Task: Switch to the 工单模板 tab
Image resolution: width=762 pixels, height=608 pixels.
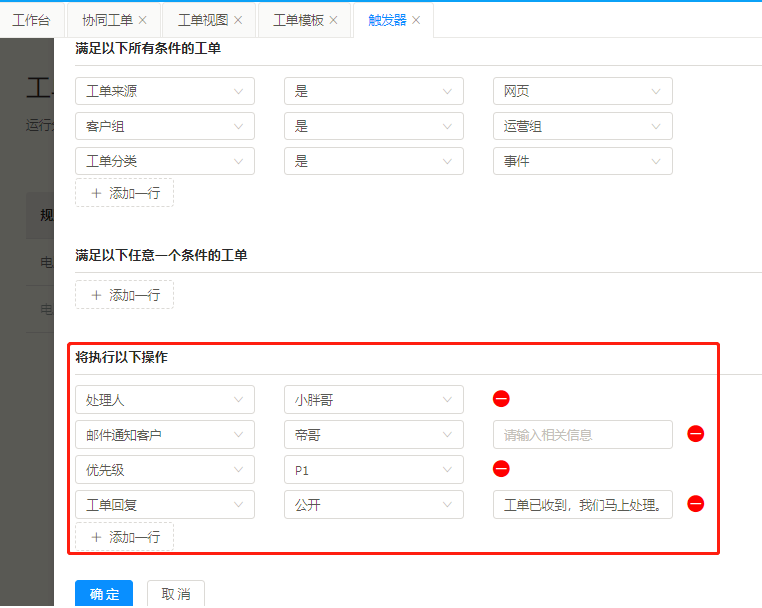Action: [298, 20]
